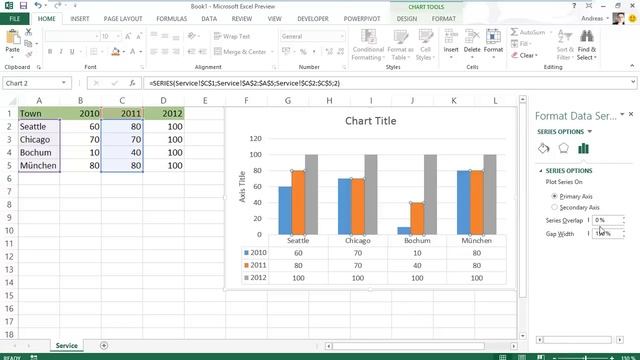Viewport: 640px width, 360px height.
Task: Select the Service sheet tab
Action: tap(67, 346)
